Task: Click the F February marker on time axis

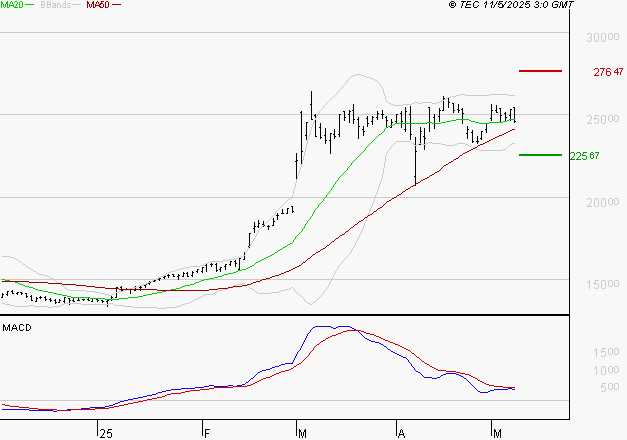Action: [x=207, y=433]
